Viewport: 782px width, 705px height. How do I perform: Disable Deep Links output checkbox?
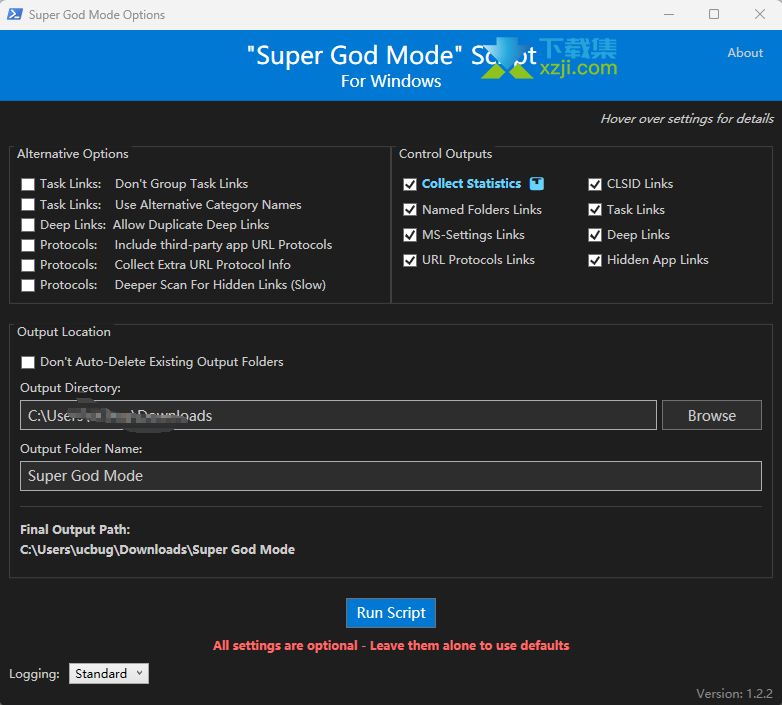(x=595, y=235)
